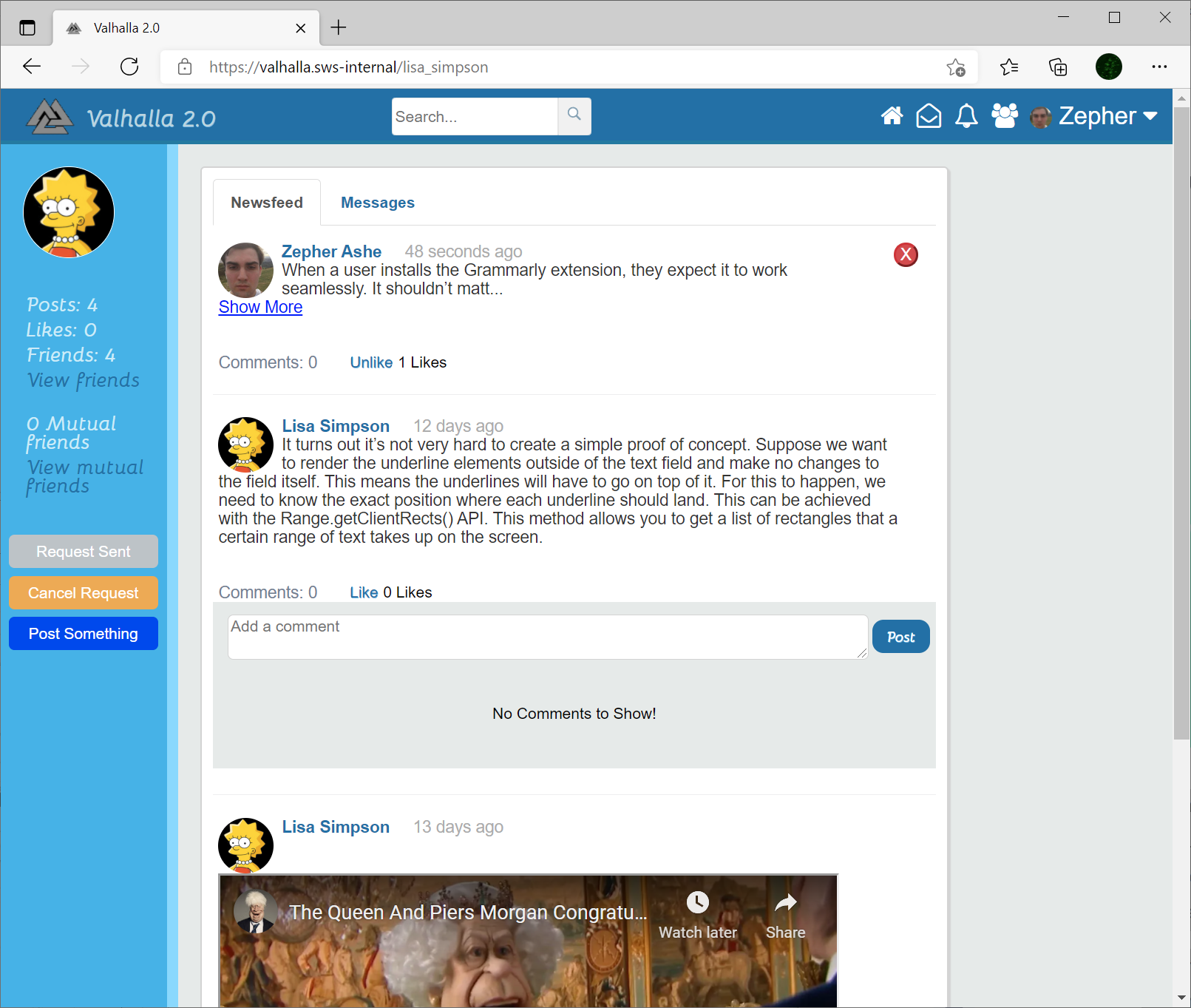Click the browser Forward arrow
This screenshot has width=1191, height=1008.
(80, 67)
